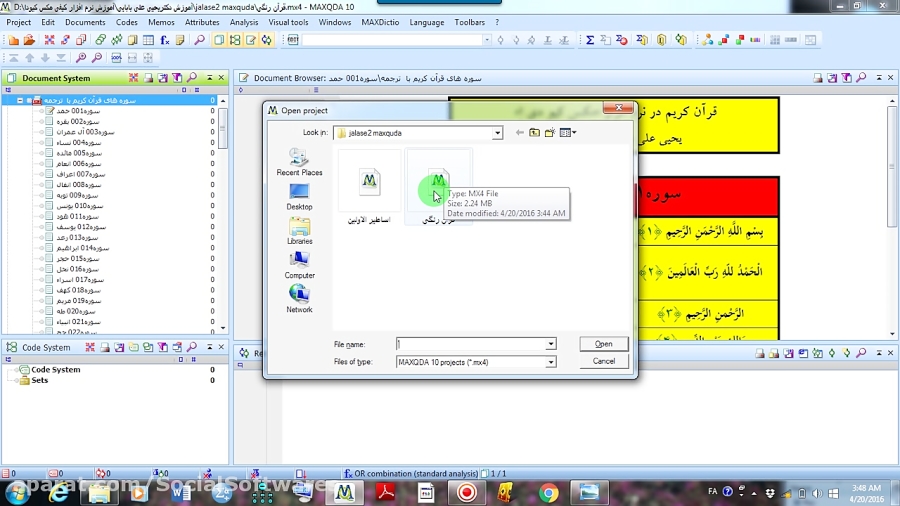Go to Computer in dialog sidebar
This screenshot has width=900, height=506.
point(299,266)
